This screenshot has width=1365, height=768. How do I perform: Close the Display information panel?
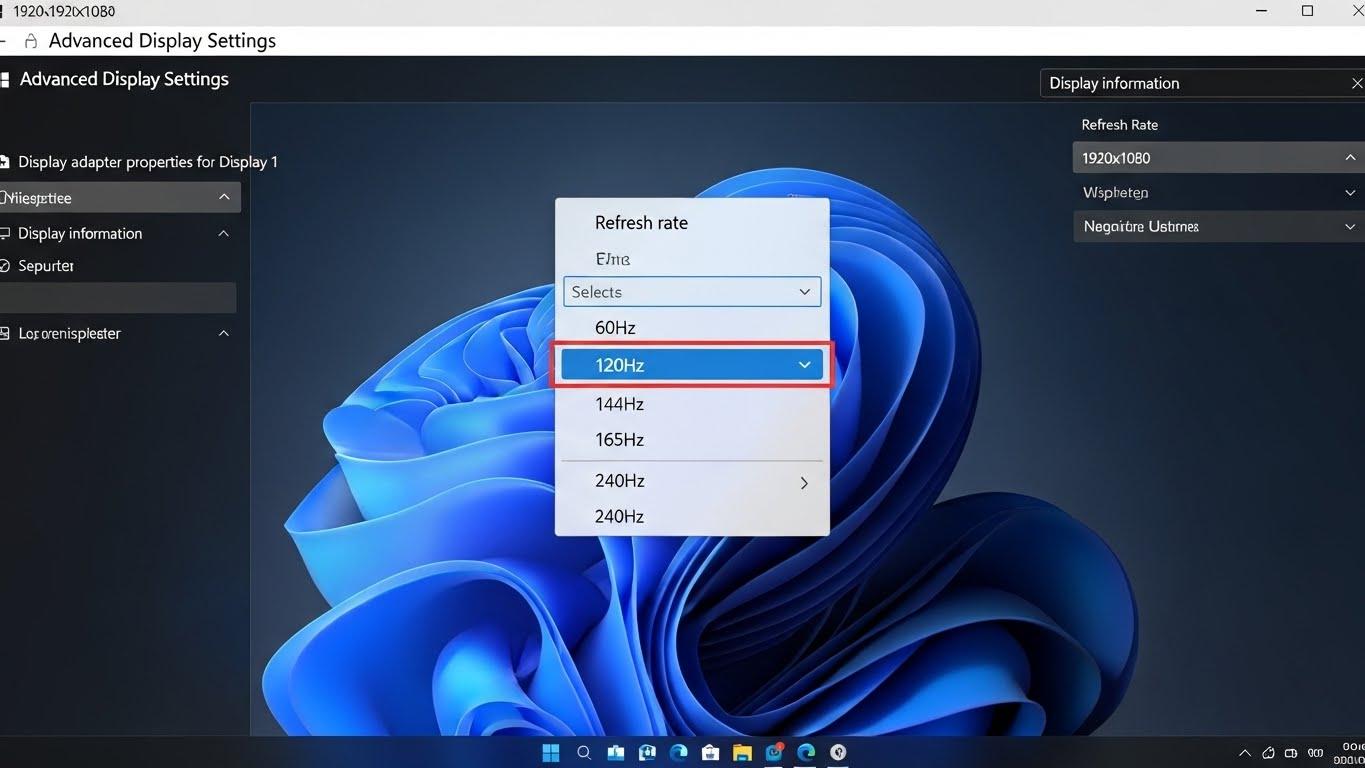pyautogui.click(x=1356, y=83)
